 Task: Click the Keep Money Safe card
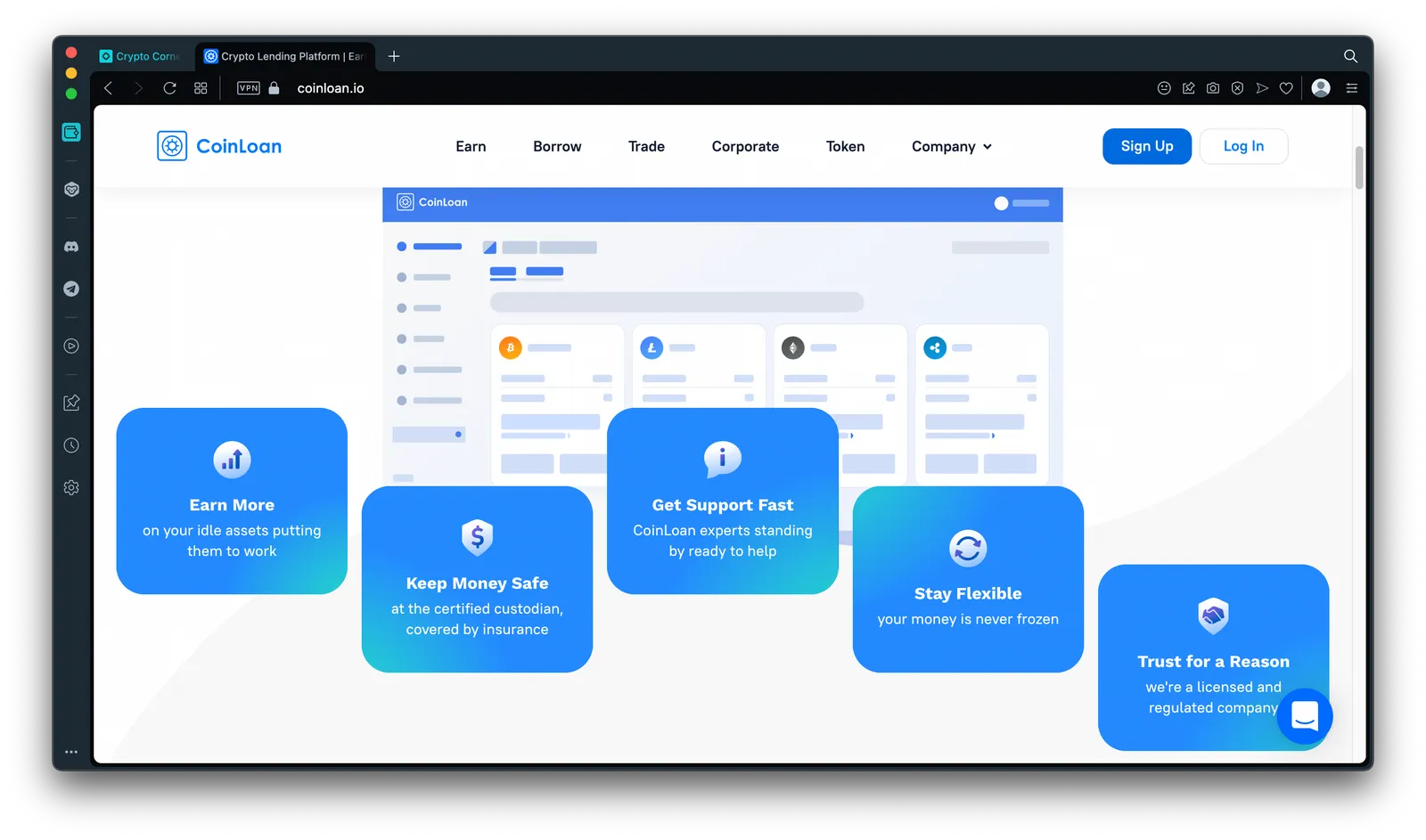click(477, 579)
